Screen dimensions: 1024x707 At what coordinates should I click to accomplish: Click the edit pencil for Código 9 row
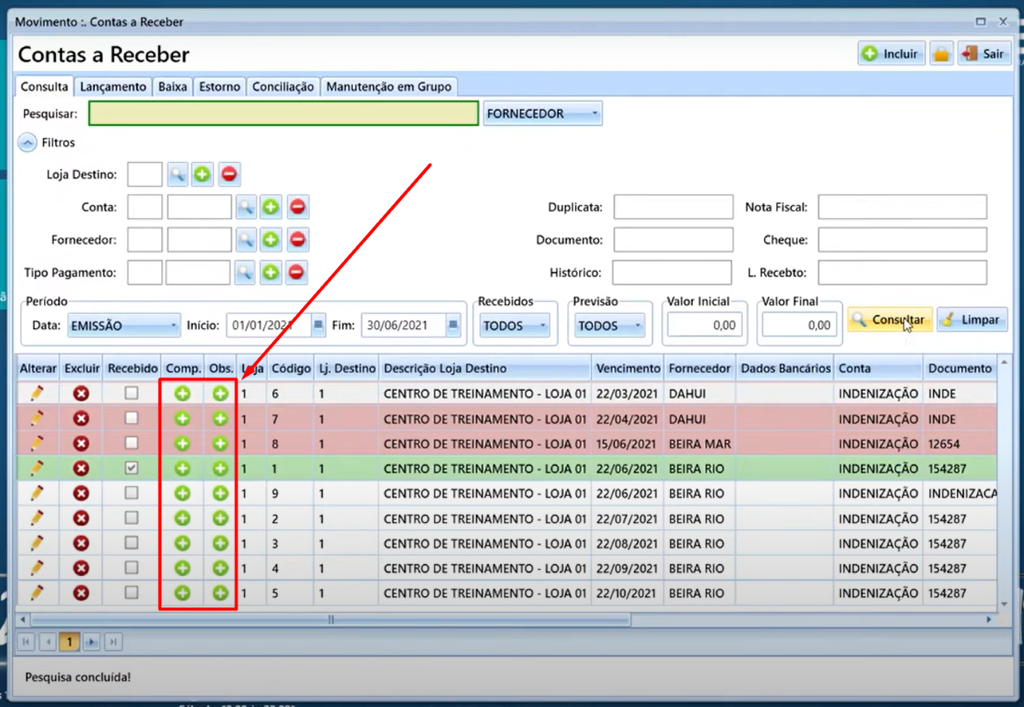coord(37,494)
